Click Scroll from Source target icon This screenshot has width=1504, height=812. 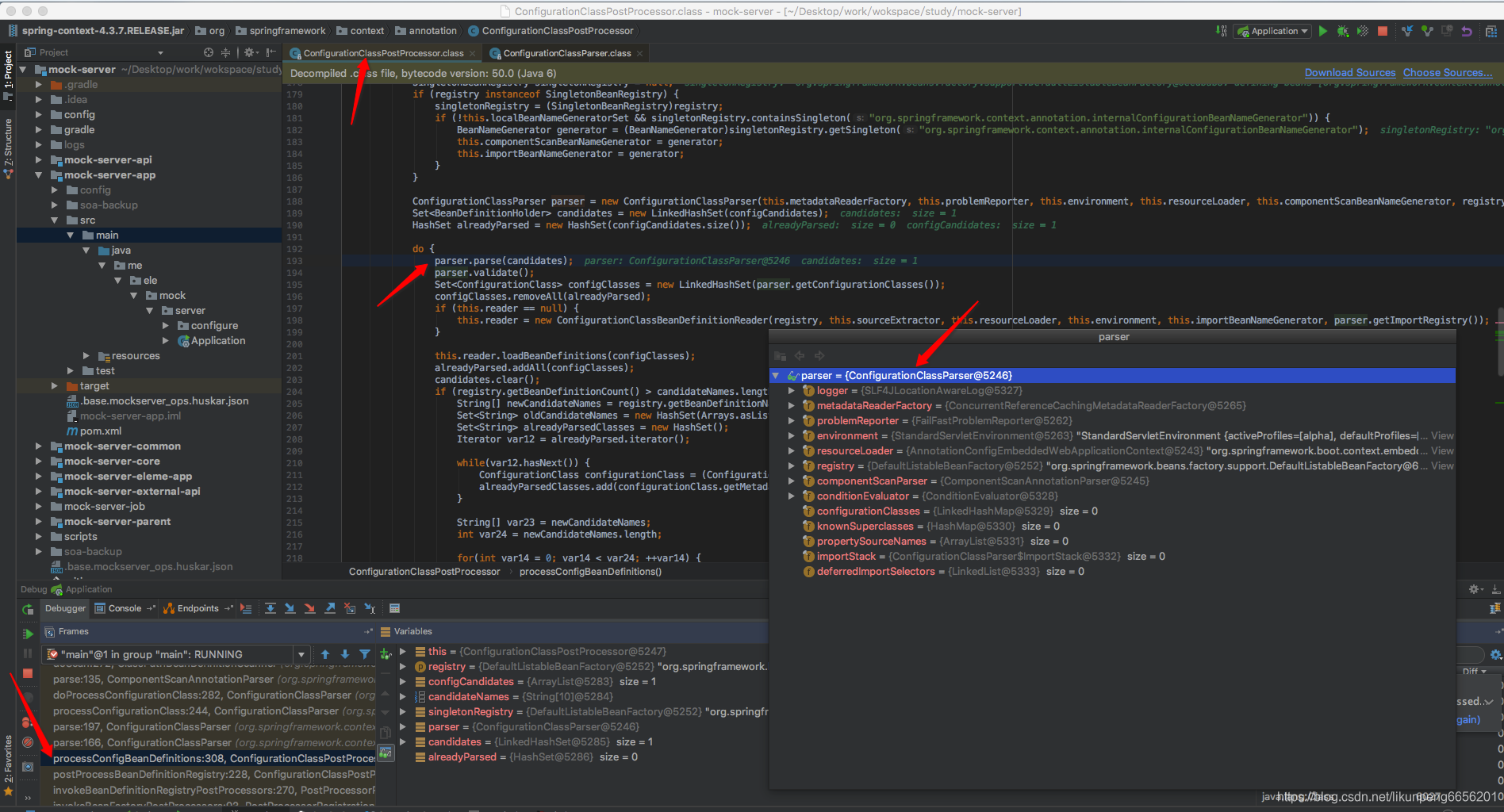coord(209,52)
